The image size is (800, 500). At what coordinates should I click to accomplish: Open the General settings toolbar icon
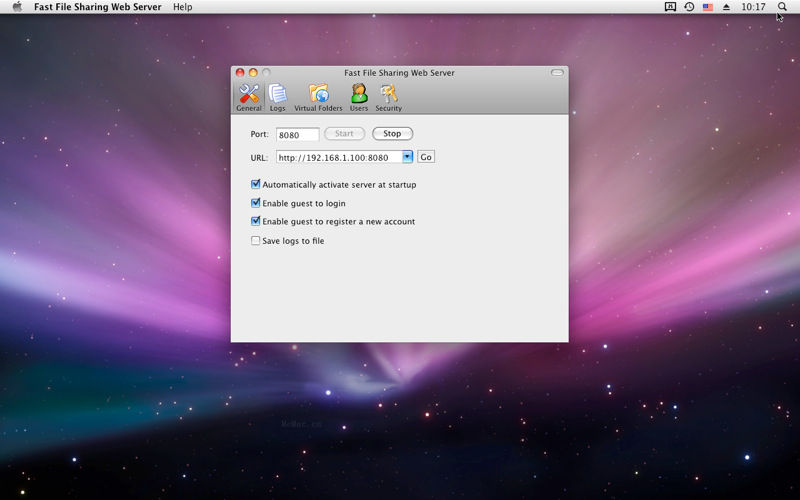tap(249, 97)
